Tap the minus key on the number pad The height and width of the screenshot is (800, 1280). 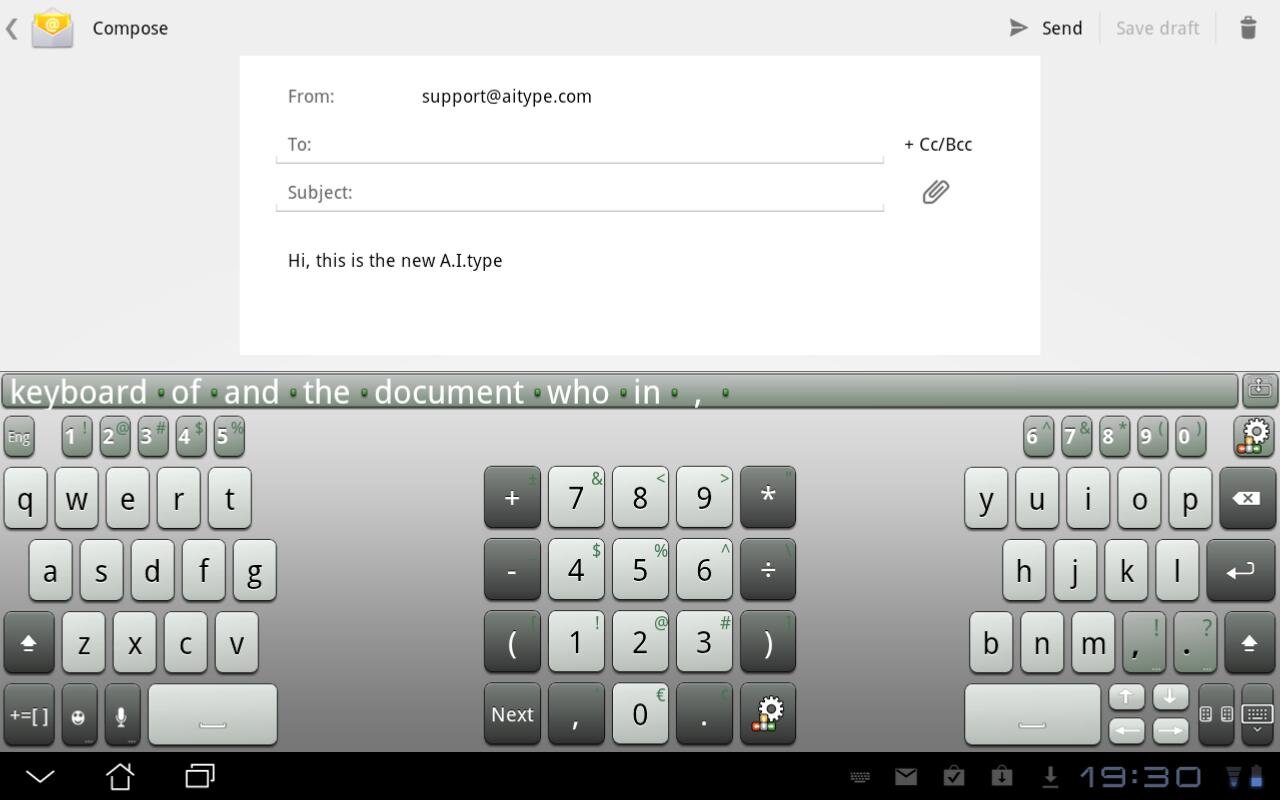point(512,570)
